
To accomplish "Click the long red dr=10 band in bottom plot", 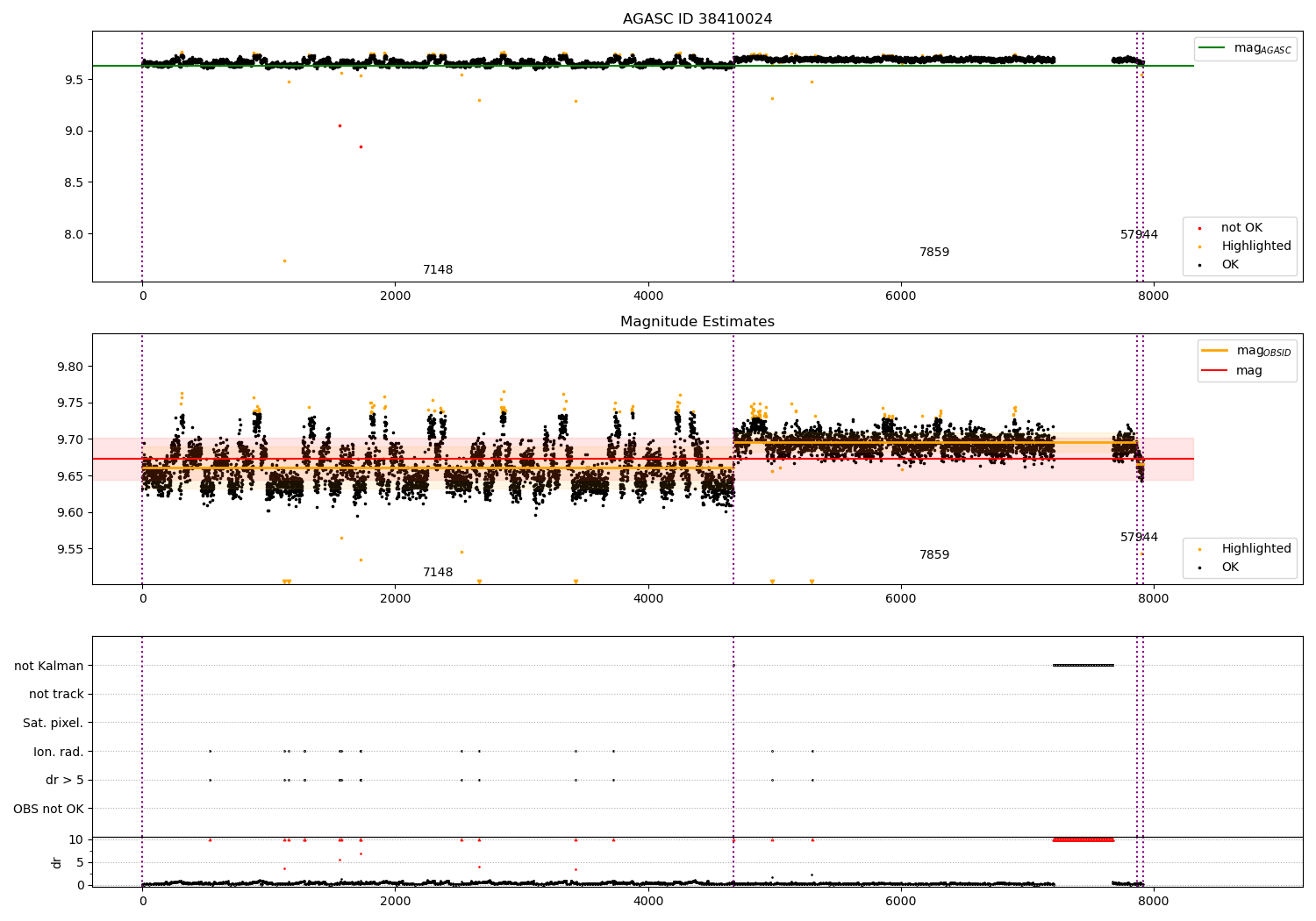I will [1084, 839].
